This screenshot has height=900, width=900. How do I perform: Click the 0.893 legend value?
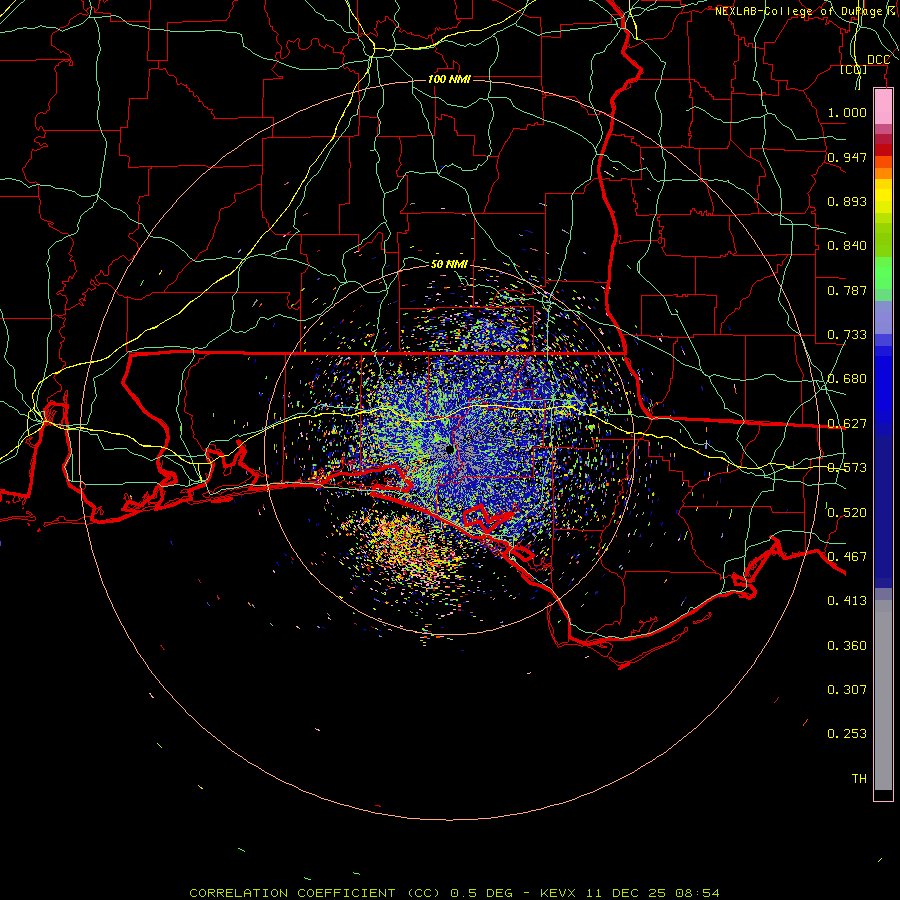(x=847, y=201)
